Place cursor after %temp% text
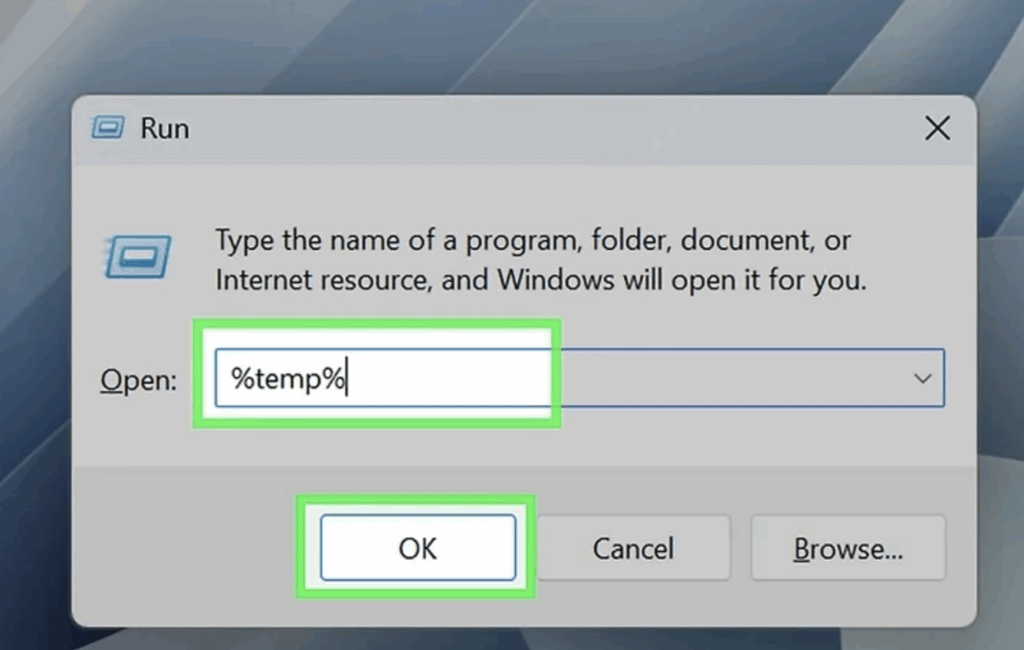Viewport: 1024px width, 650px height. (x=349, y=378)
